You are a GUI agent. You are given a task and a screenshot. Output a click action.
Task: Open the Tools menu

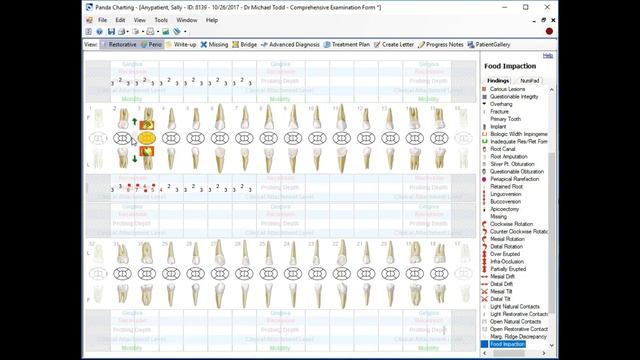tap(161, 20)
